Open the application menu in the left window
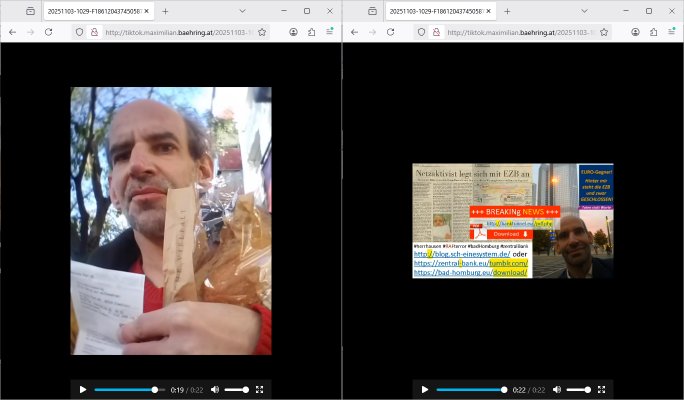 point(329,32)
